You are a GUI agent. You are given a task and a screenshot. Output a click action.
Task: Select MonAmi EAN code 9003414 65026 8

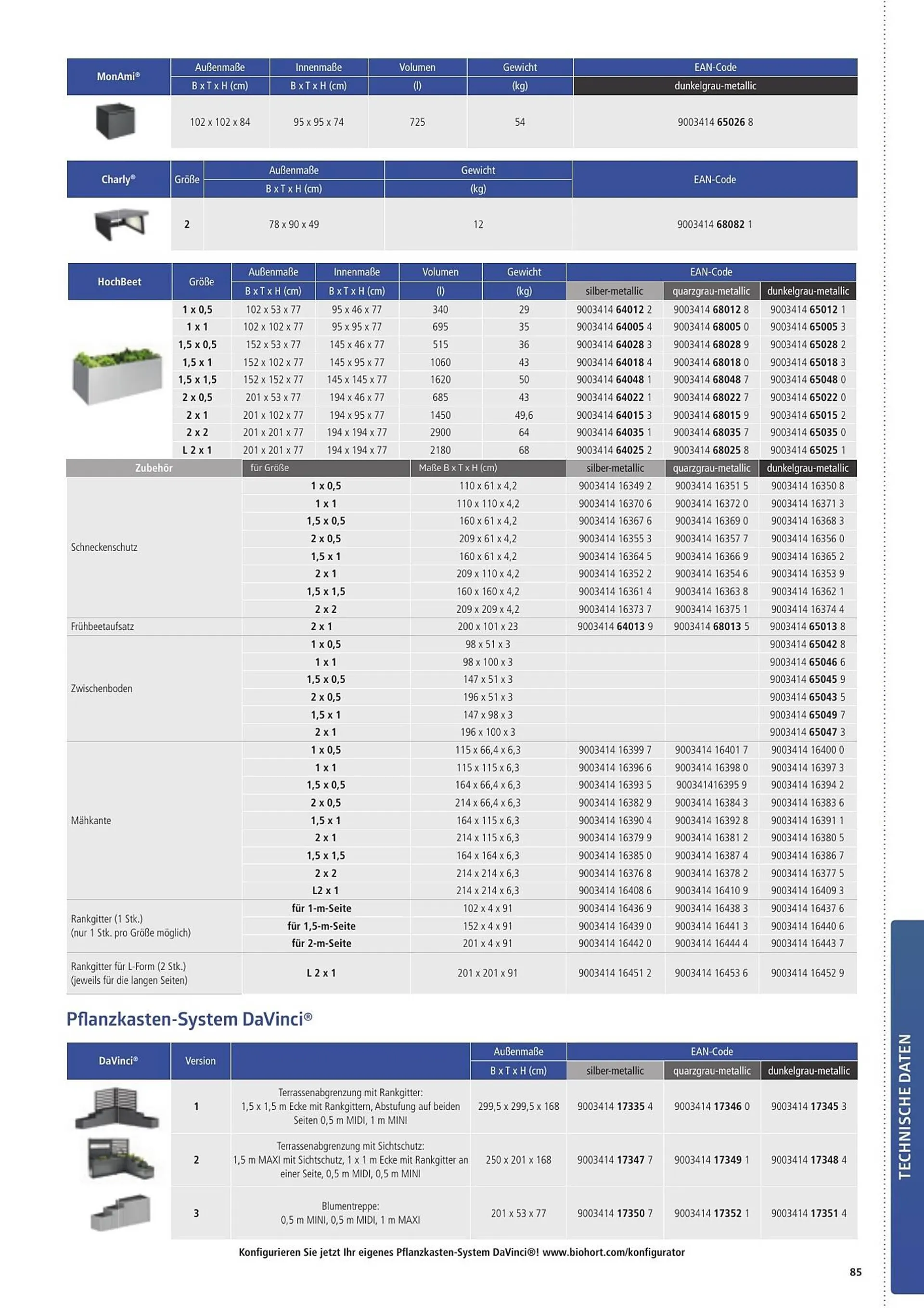(716, 122)
